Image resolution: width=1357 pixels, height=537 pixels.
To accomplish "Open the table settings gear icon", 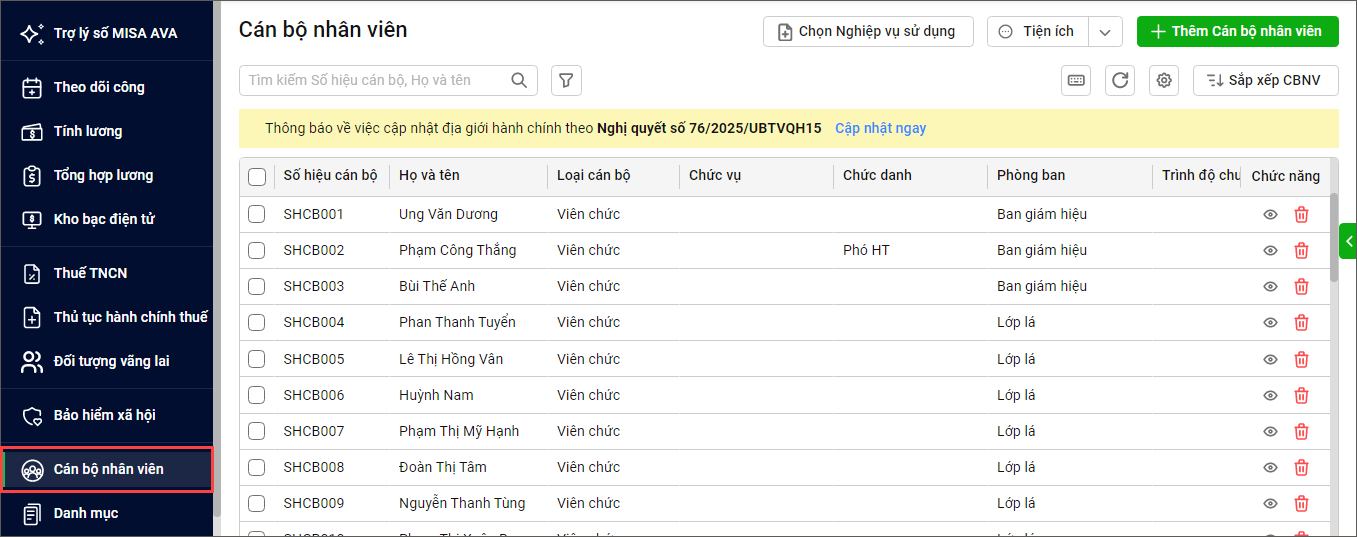I will tap(1163, 81).
